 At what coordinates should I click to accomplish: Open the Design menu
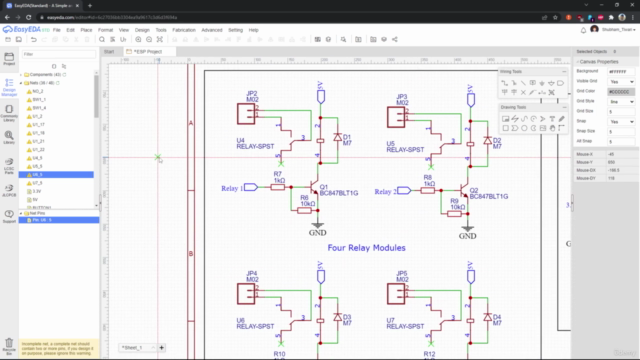click(142, 30)
